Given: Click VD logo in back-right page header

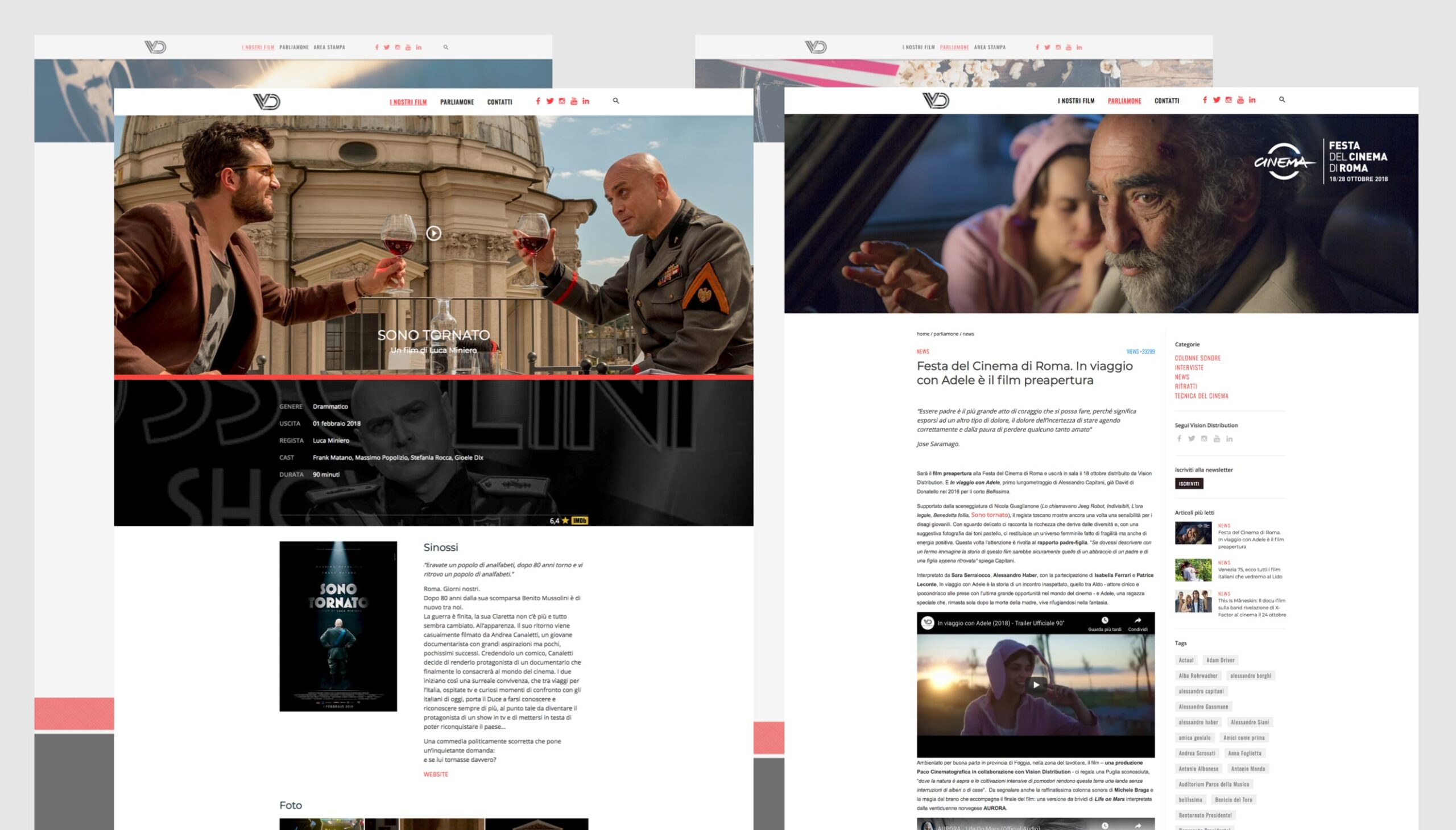Looking at the screenshot, I should click(816, 47).
